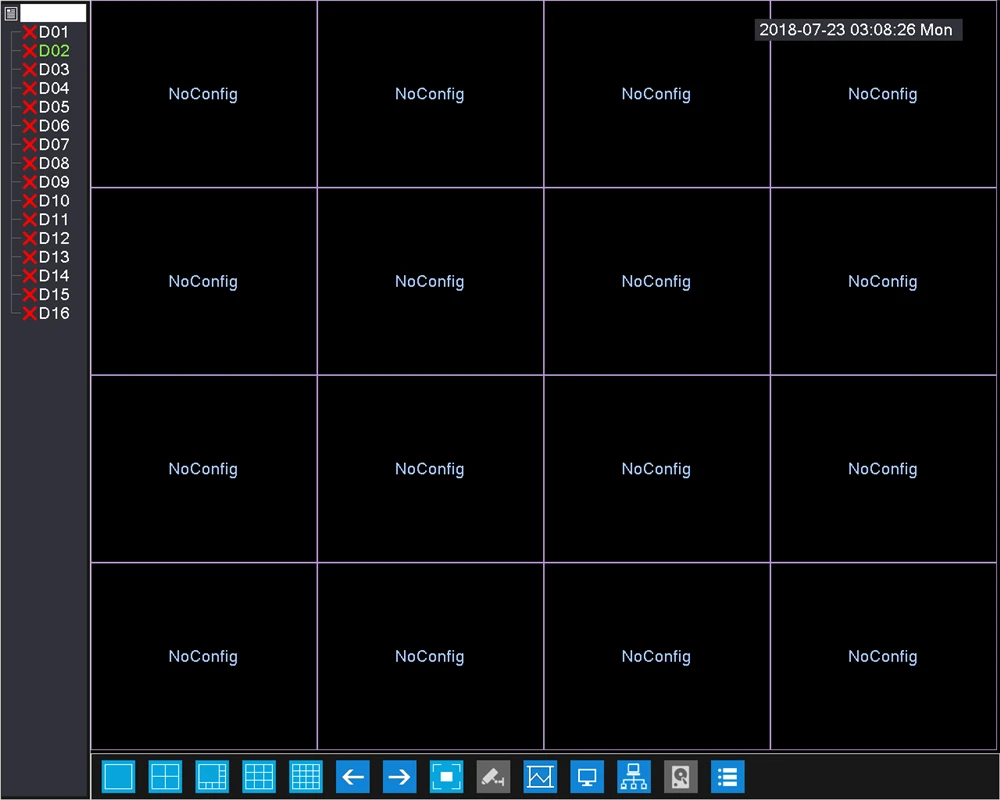Open the monitor display output icon
The image size is (1000, 800).
(587, 776)
